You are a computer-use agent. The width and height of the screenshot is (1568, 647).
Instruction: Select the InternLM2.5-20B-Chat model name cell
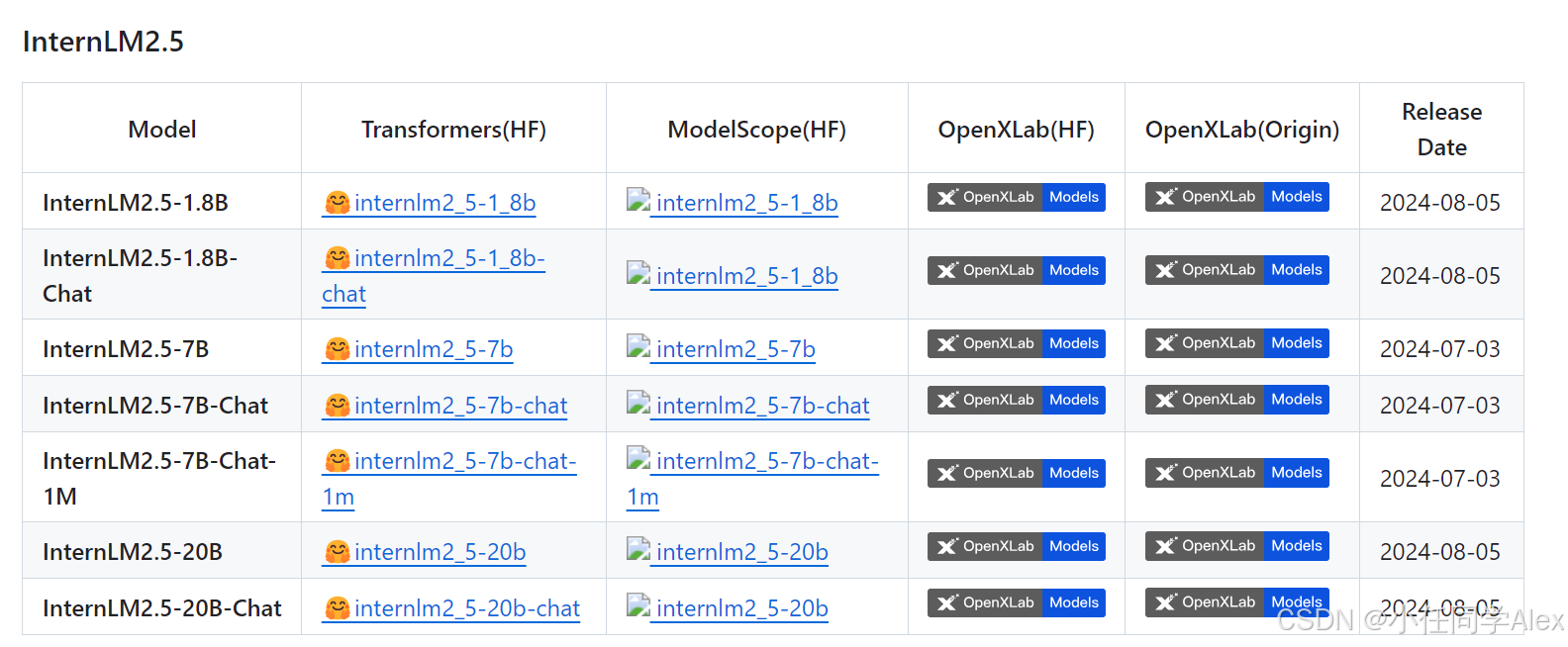coord(162,608)
